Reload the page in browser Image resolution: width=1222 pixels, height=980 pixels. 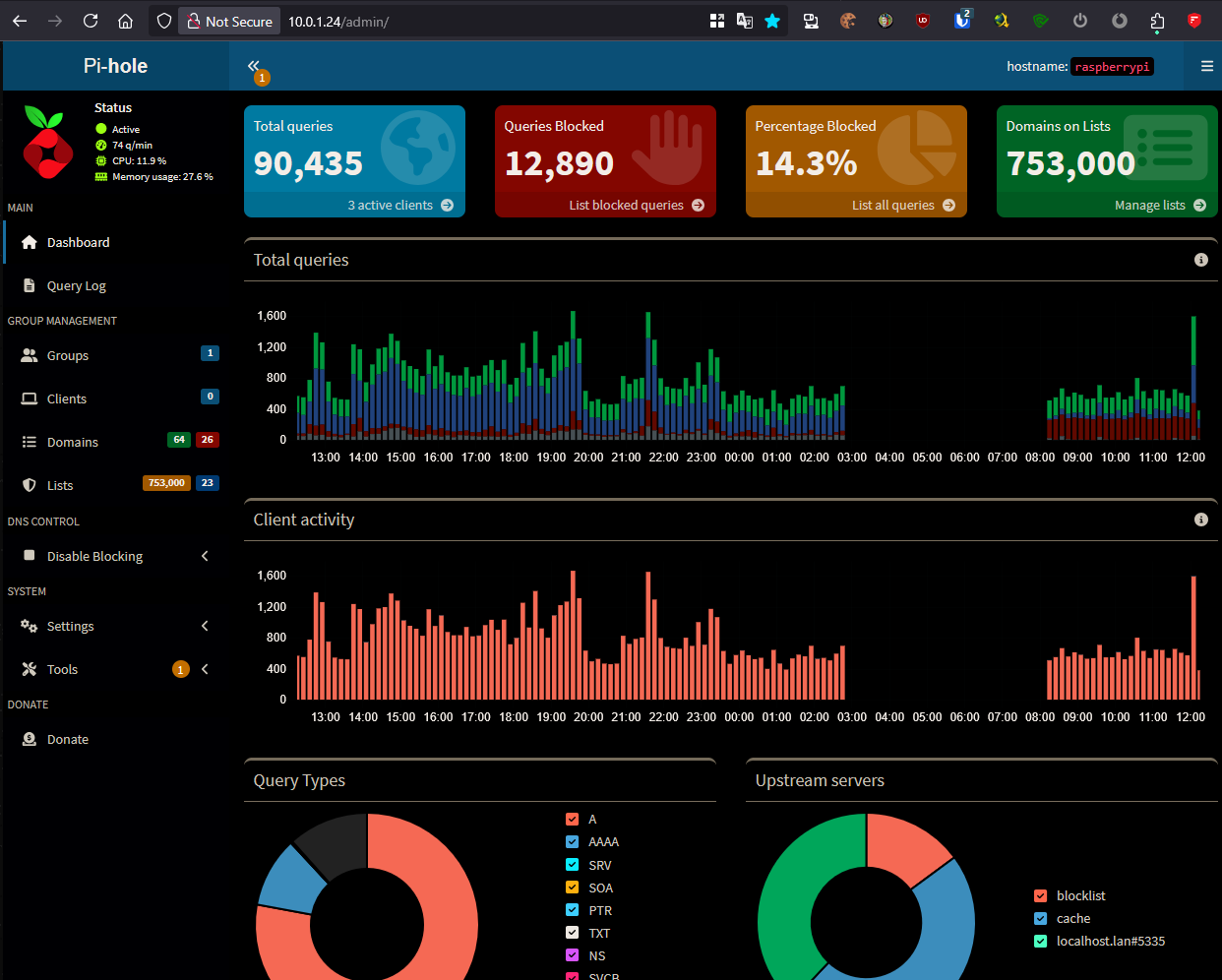pos(91,21)
